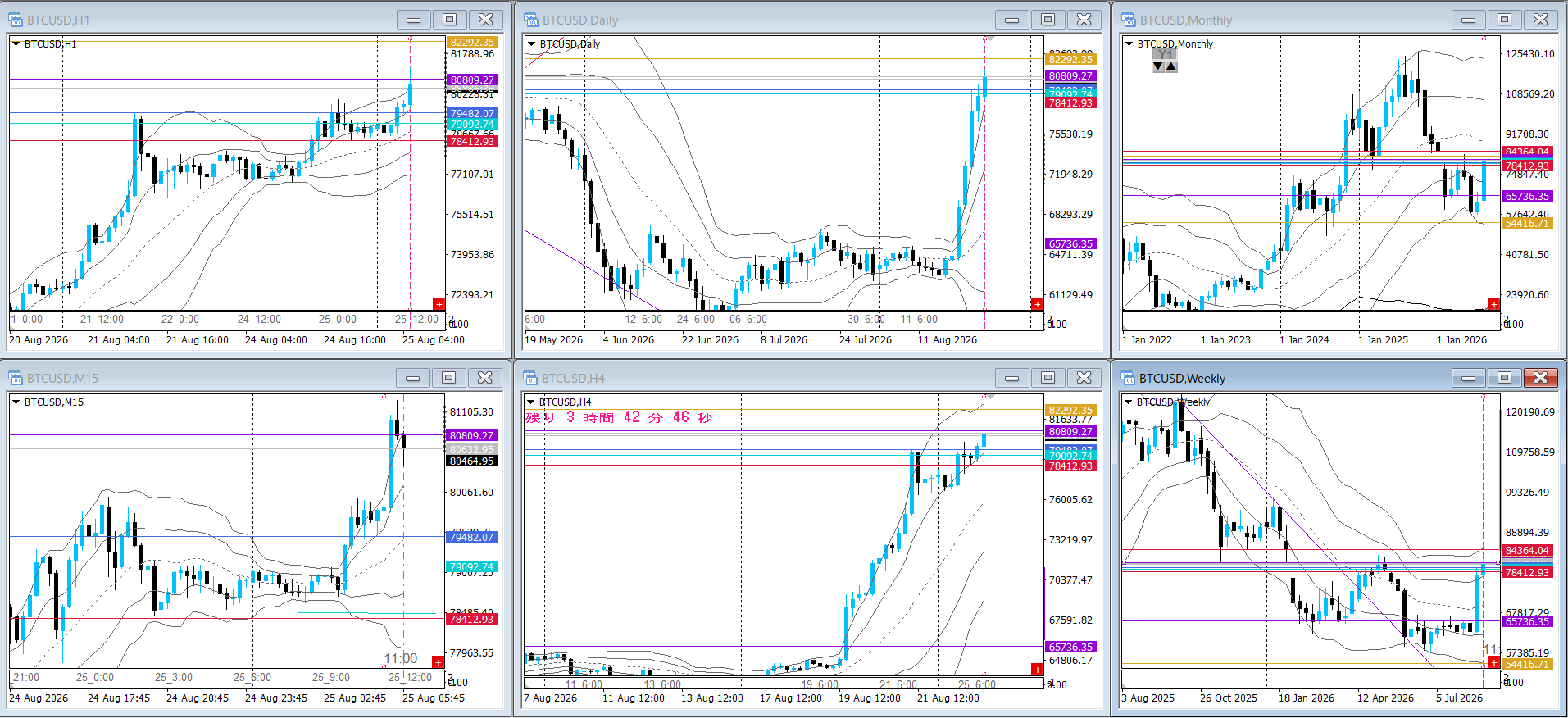Maximize the BTCUSD,H4 chart window

pyautogui.click(x=1048, y=378)
